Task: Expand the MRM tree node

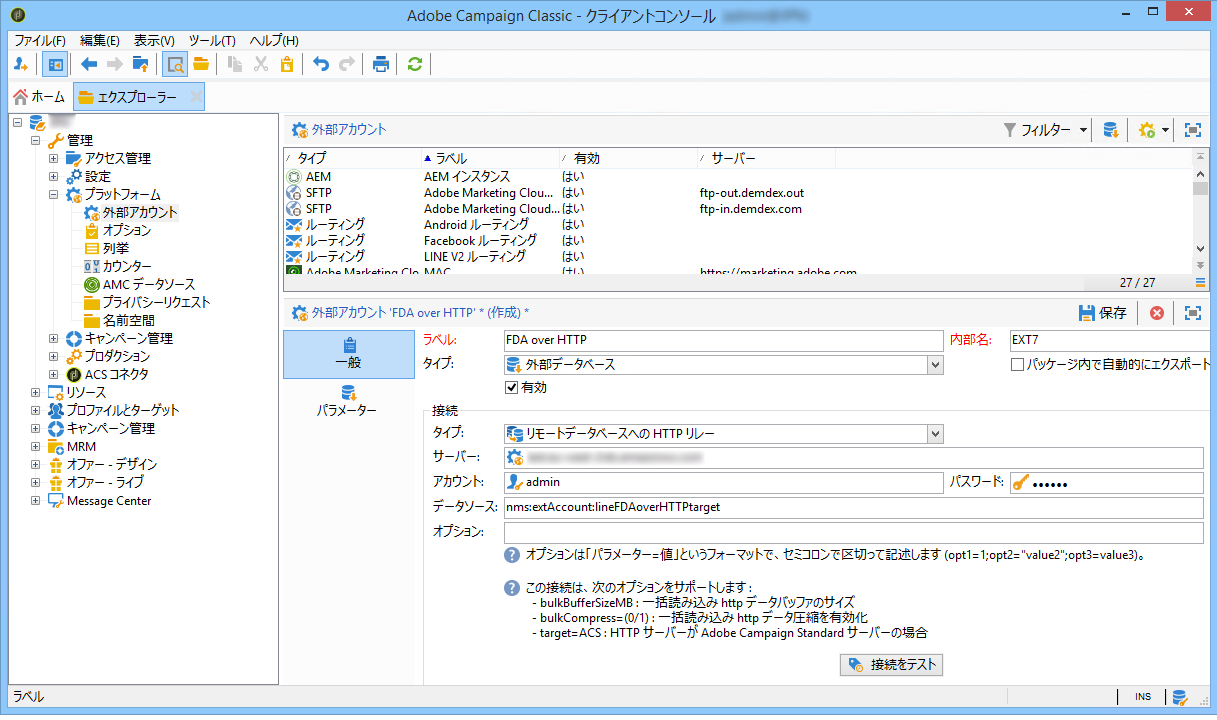Action: 35,446
